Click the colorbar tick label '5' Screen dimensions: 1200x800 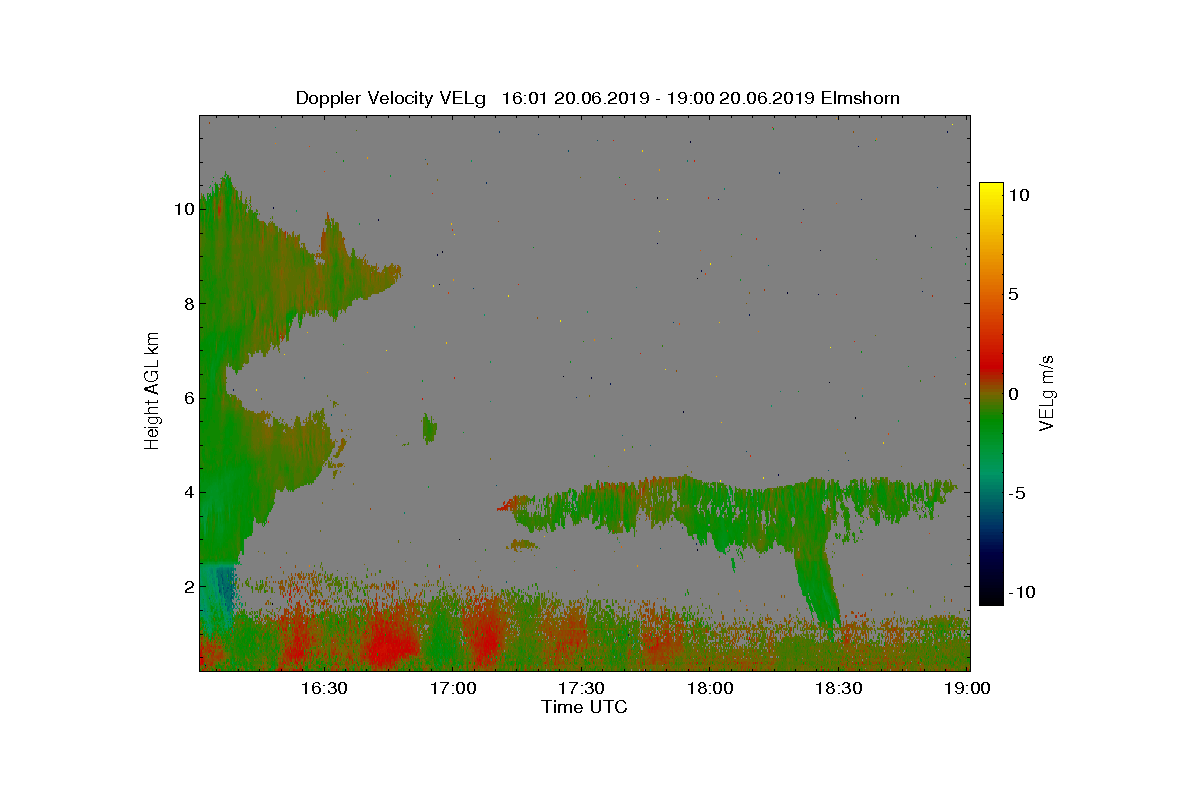coord(1013,295)
